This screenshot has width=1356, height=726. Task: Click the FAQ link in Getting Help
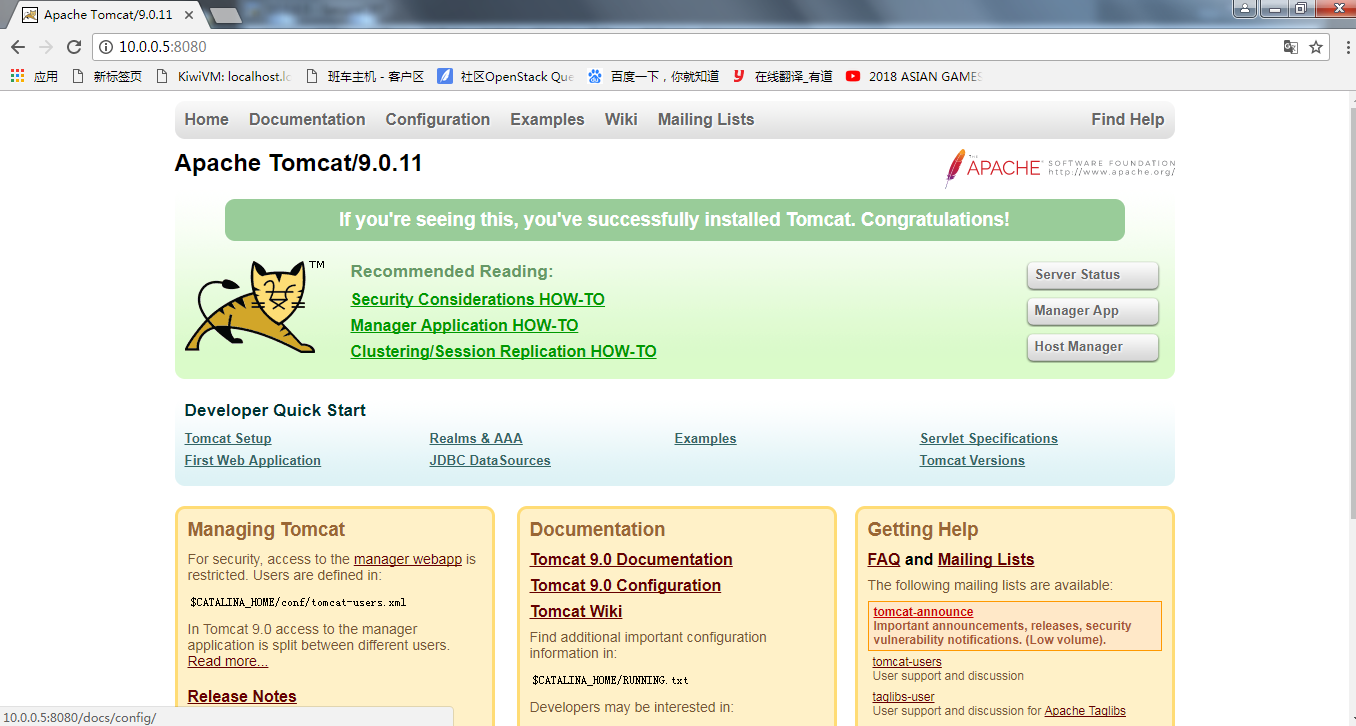click(884, 559)
